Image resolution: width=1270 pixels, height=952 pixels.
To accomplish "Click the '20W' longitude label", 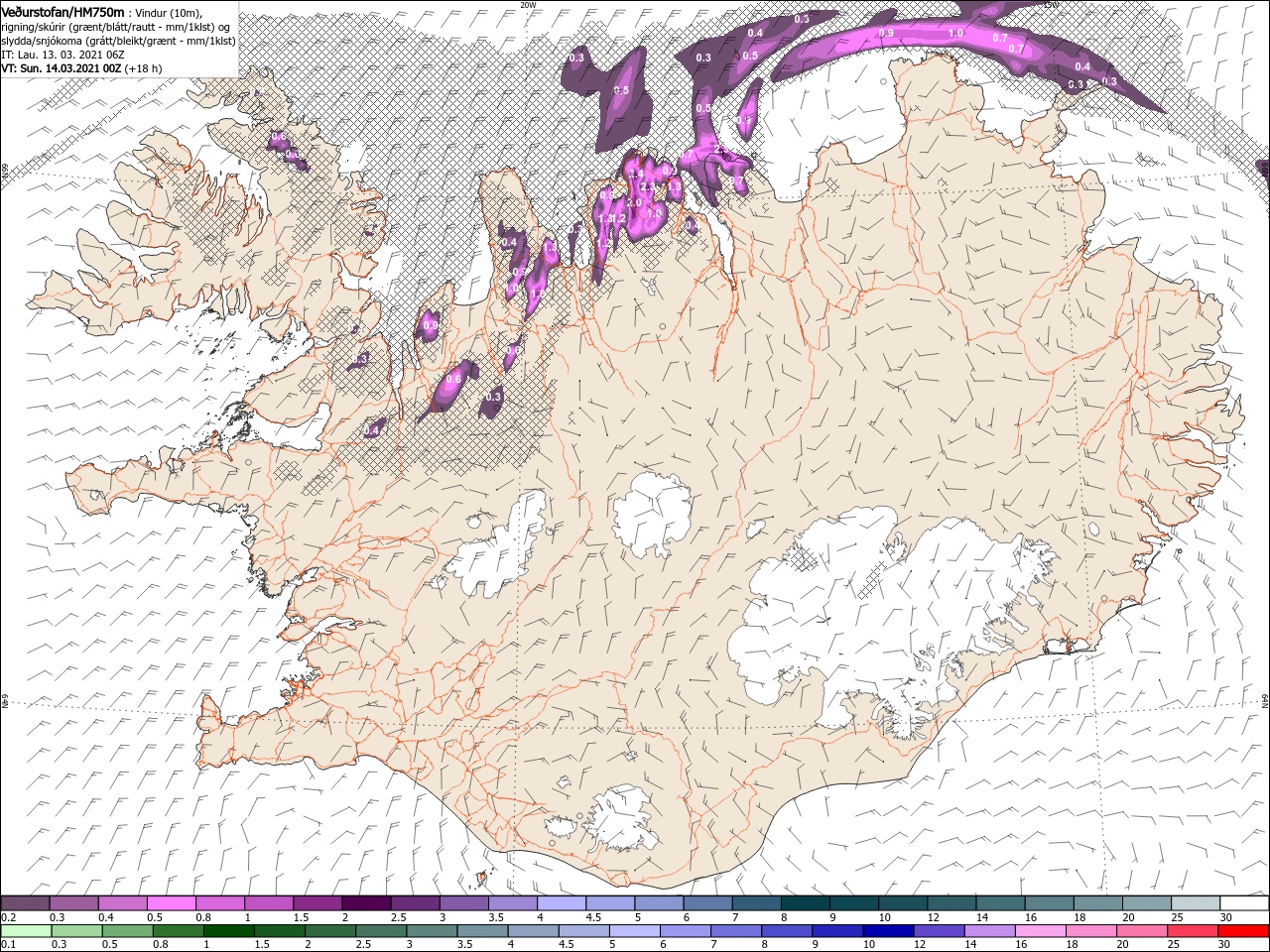I will click(528, 4).
